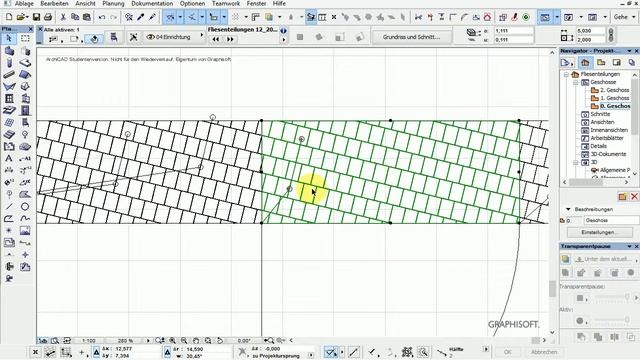Collapse the Geschosse tree node
This screenshot has width=640, height=360.
(x=576, y=82)
